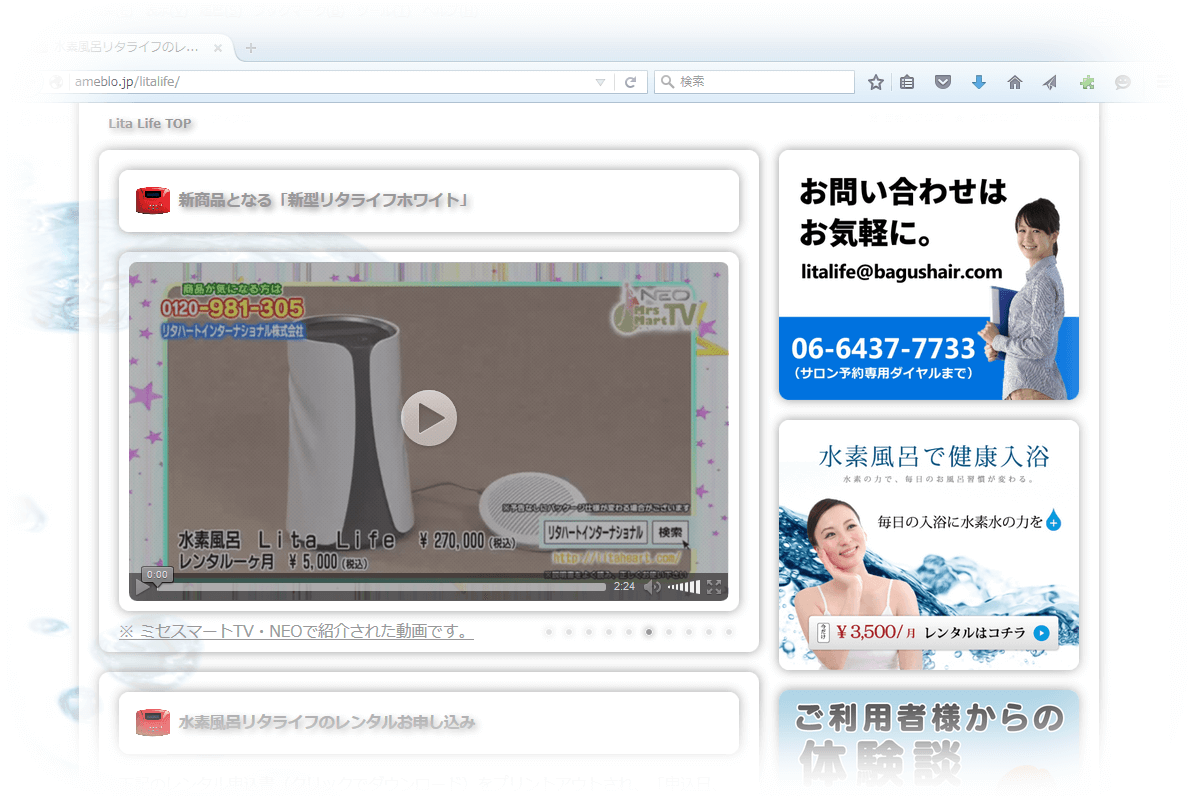Viewport: 1194px width, 796px height.
Task: Open the ご利用者様からの体験談 banner
Action: tap(929, 739)
